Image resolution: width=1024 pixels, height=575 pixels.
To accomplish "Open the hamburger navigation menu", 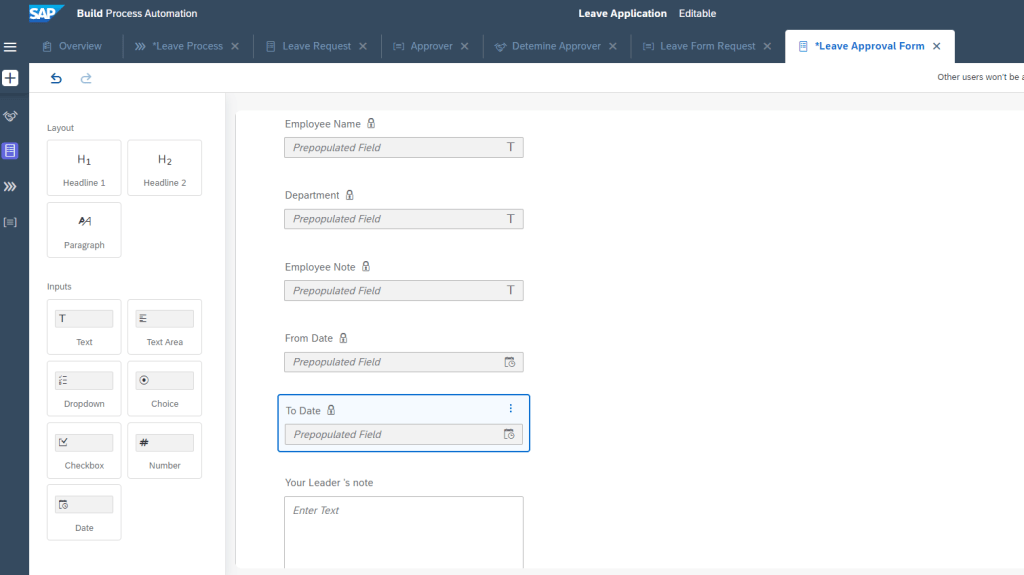I will point(11,47).
